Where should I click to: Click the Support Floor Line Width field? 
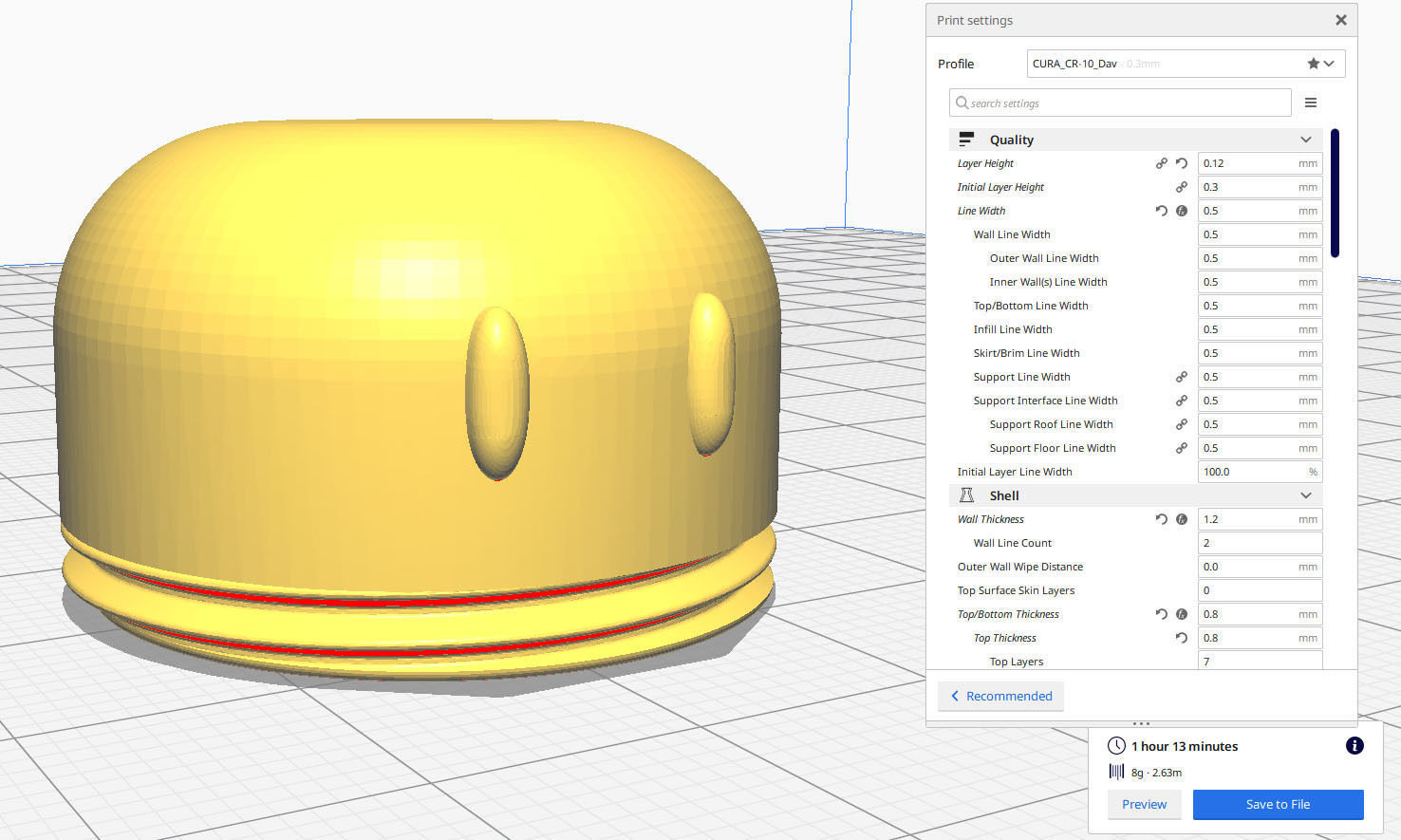point(1260,448)
